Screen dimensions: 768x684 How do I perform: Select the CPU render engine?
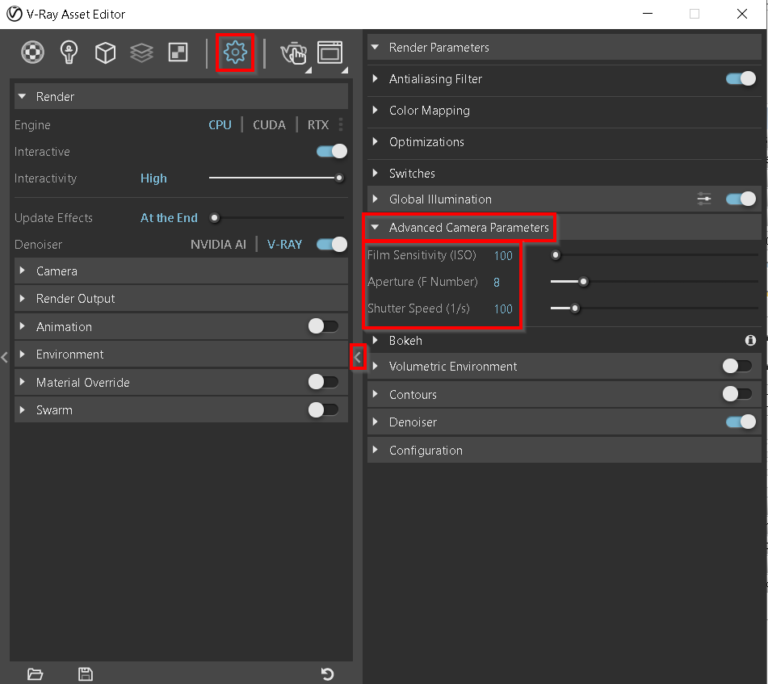(220, 125)
